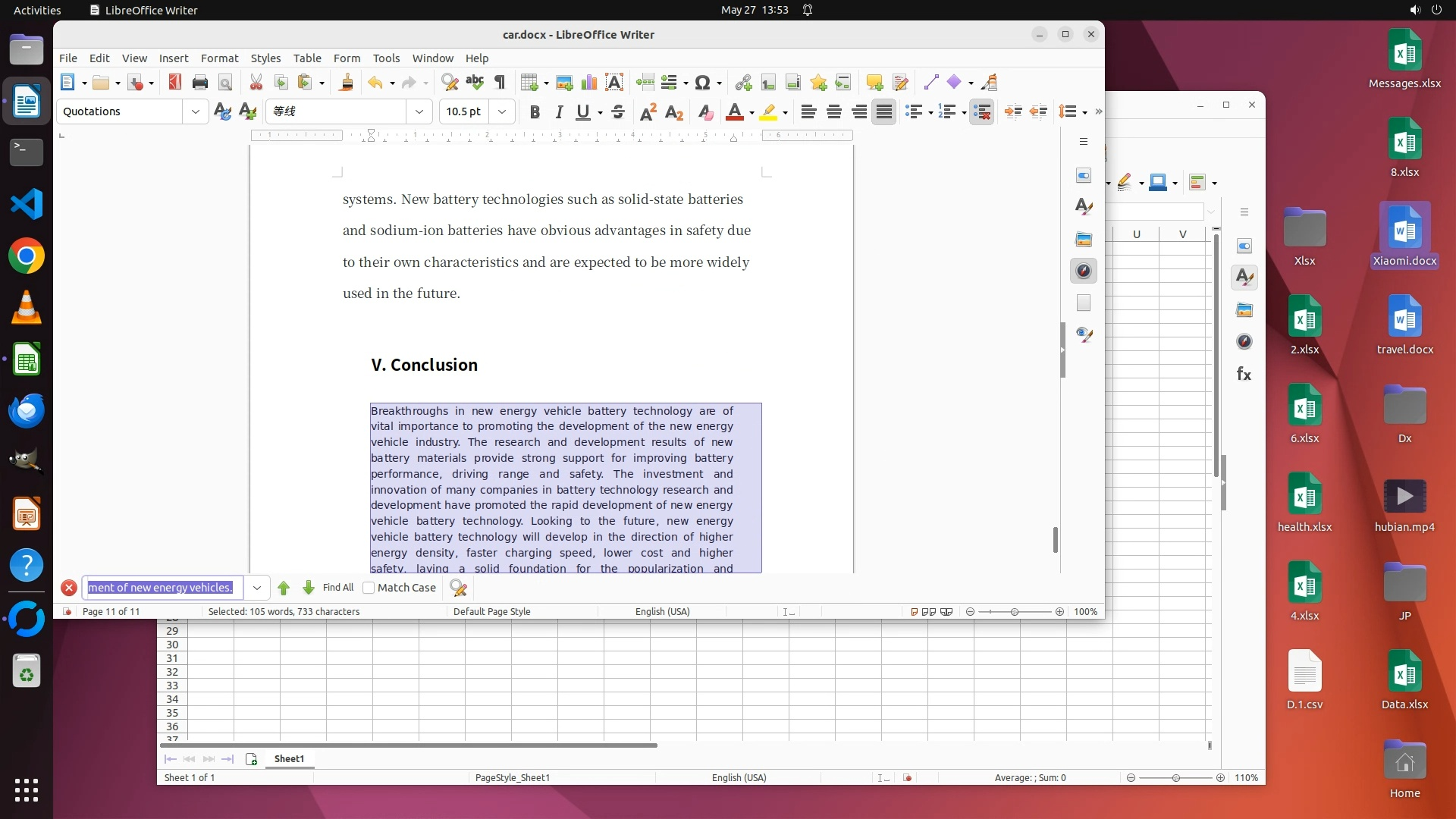Click the Highlighting Color yellow swatch
Image resolution: width=1456 pixels, height=819 pixels.
(768, 112)
